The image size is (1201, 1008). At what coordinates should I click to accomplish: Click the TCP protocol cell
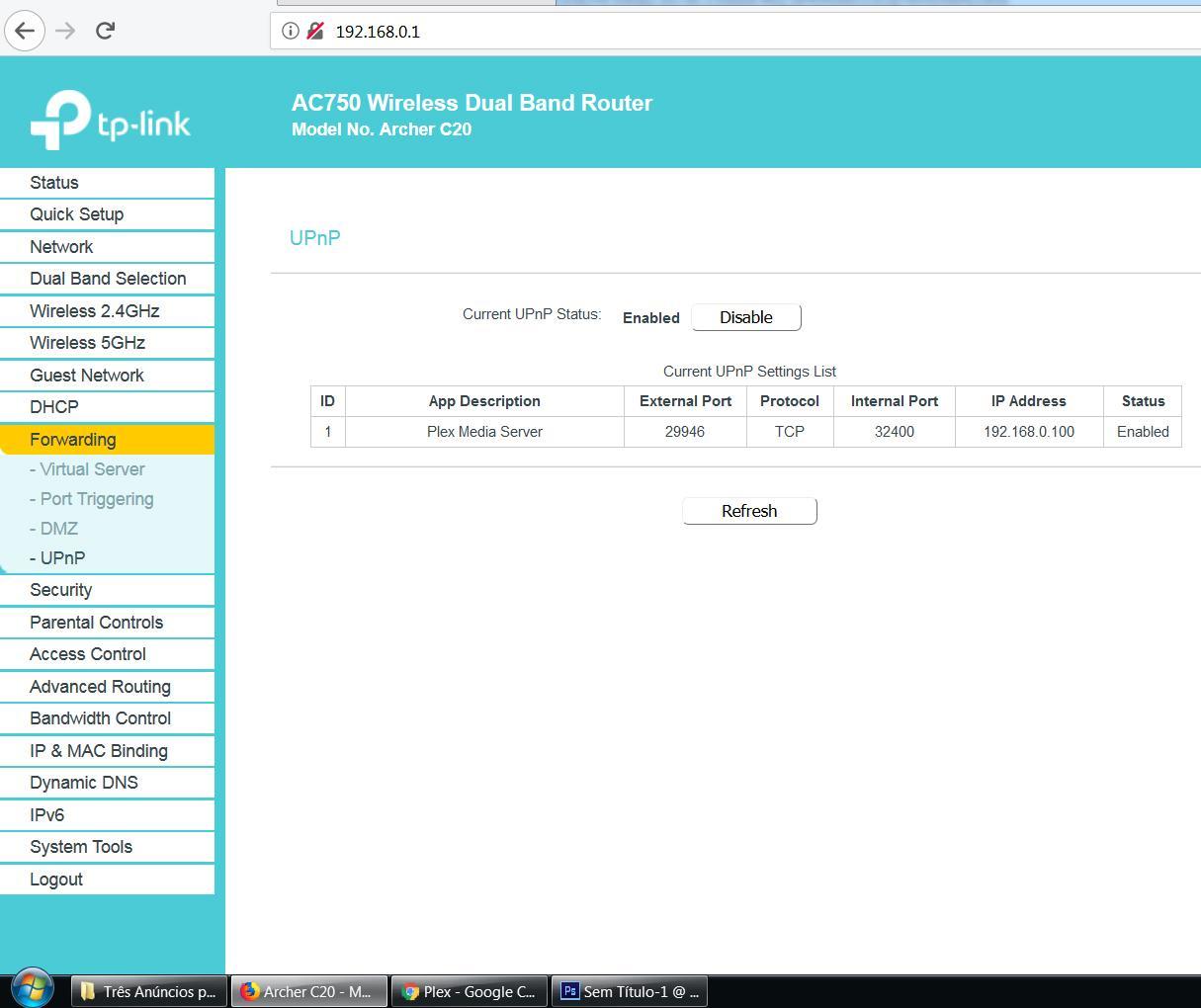[x=790, y=432]
